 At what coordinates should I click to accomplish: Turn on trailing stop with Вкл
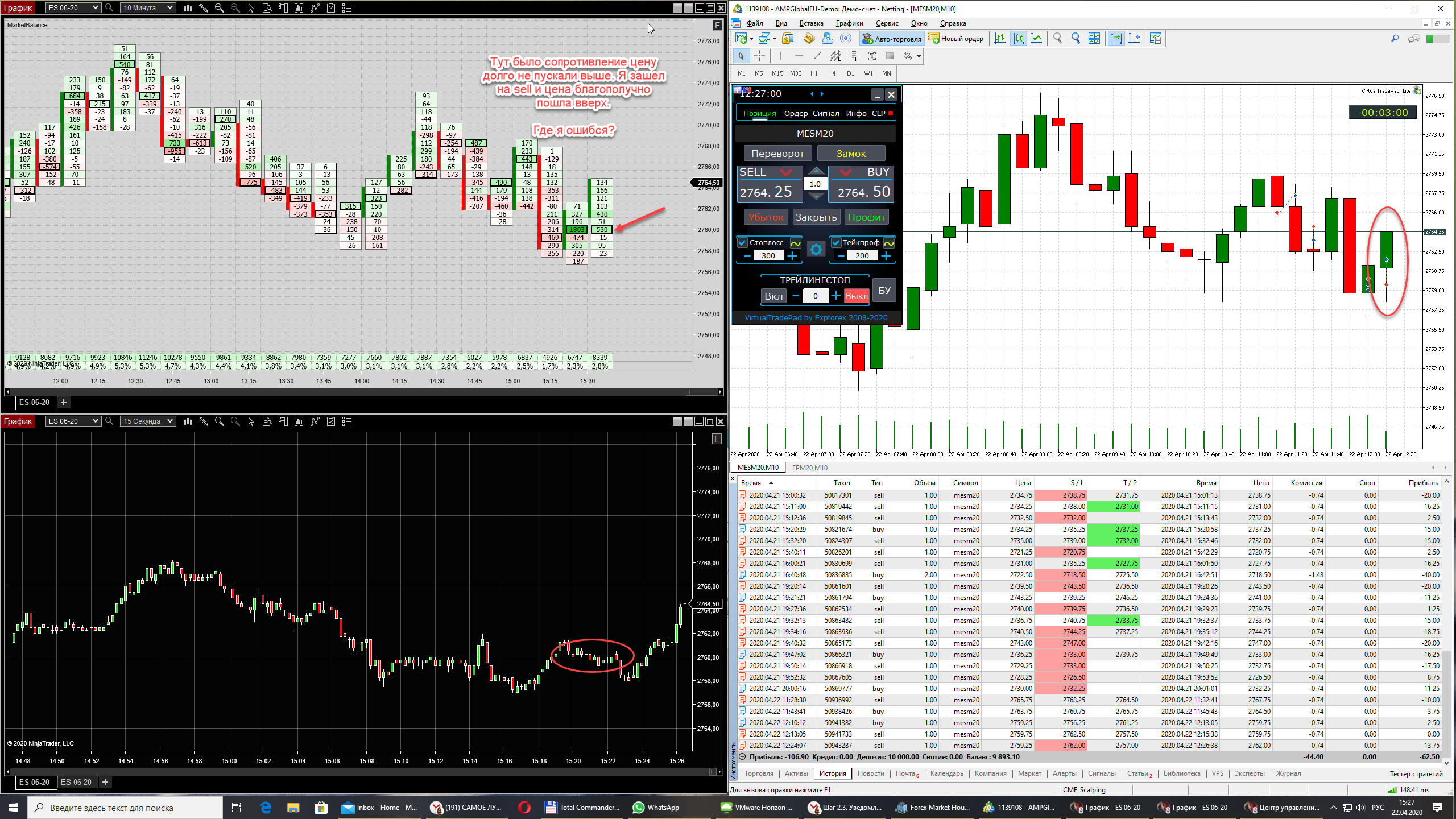point(773,296)
